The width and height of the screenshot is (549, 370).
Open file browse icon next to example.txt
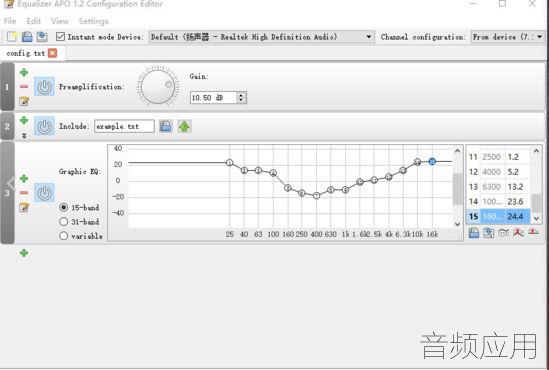(166, 126)
